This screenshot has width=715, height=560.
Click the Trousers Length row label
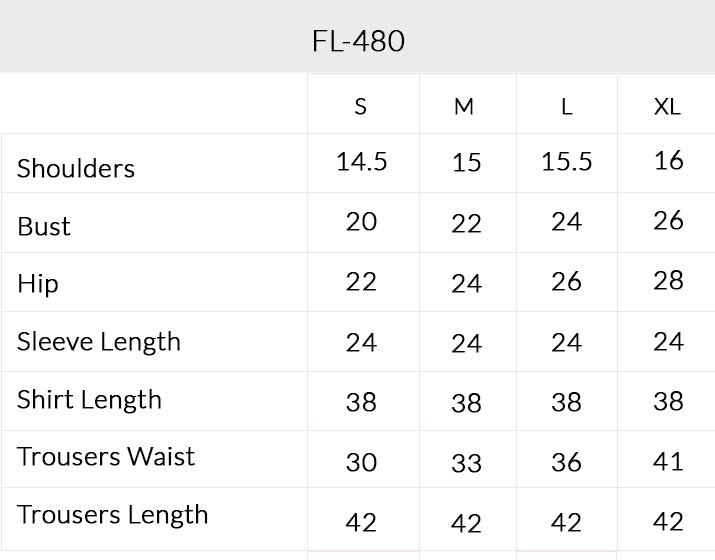coord(113,515)
